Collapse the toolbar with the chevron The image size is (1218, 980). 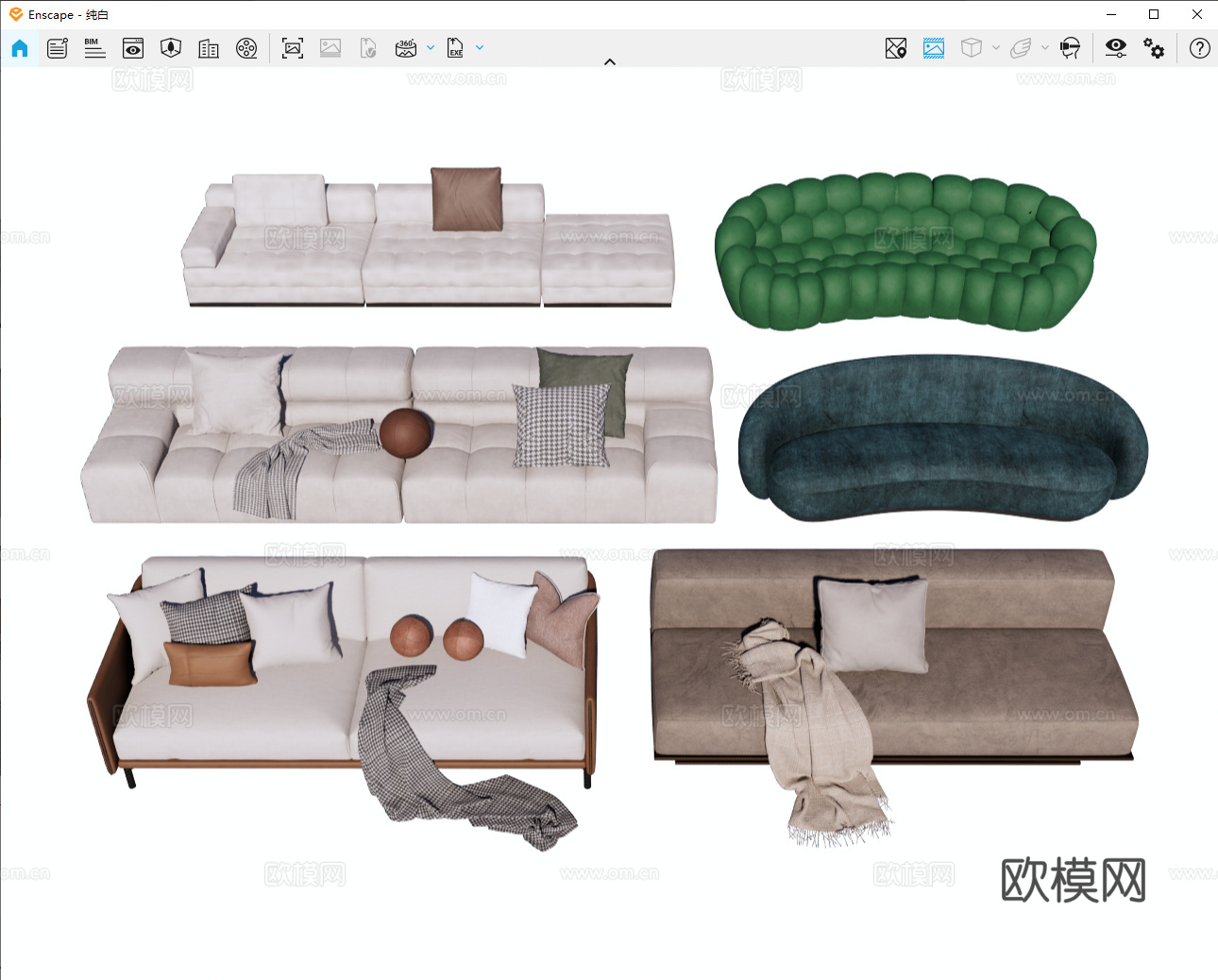[x=610, y=62]
